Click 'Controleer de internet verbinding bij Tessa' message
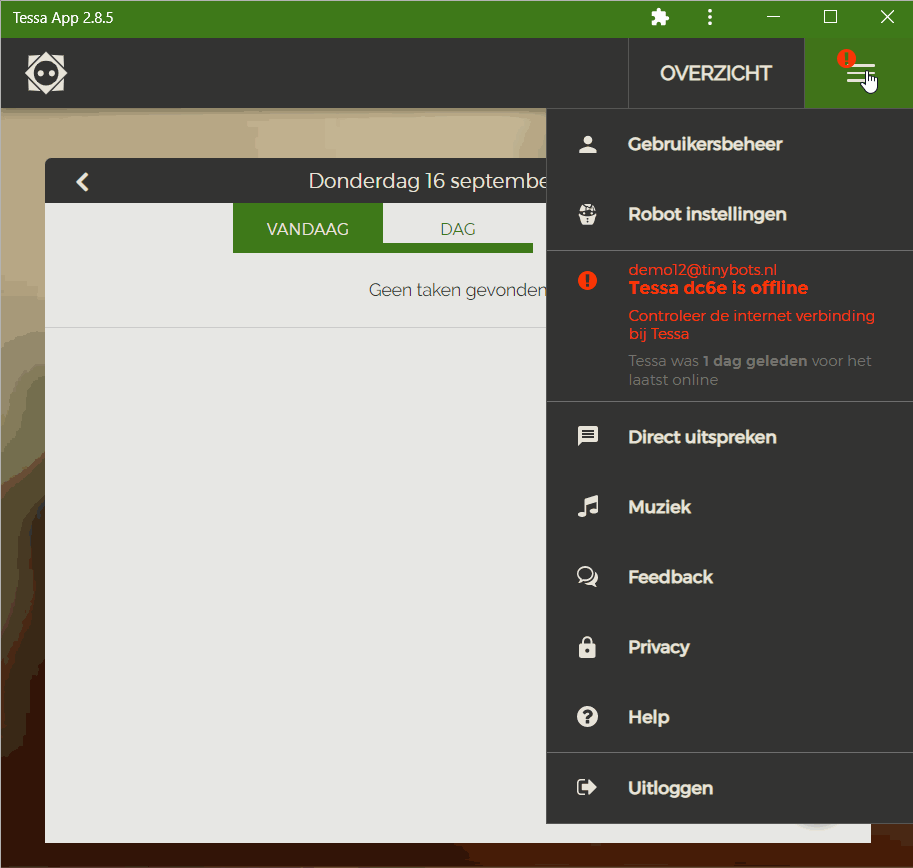The image size is (913, 868). (752, 324)
